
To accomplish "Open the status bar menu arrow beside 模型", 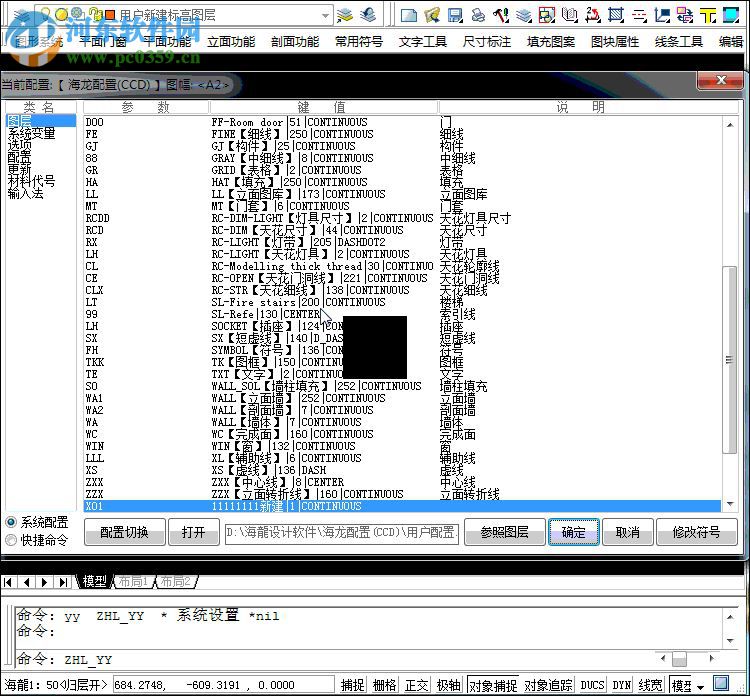I will pos(701,687).
